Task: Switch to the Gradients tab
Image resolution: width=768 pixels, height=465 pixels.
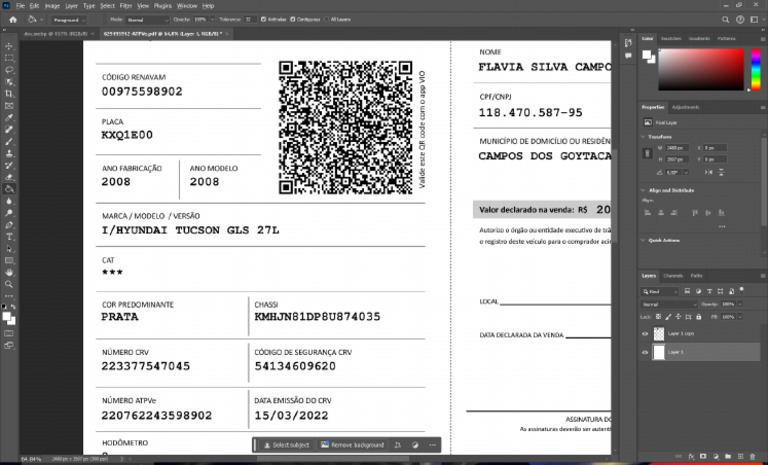Action: [699, 38]
